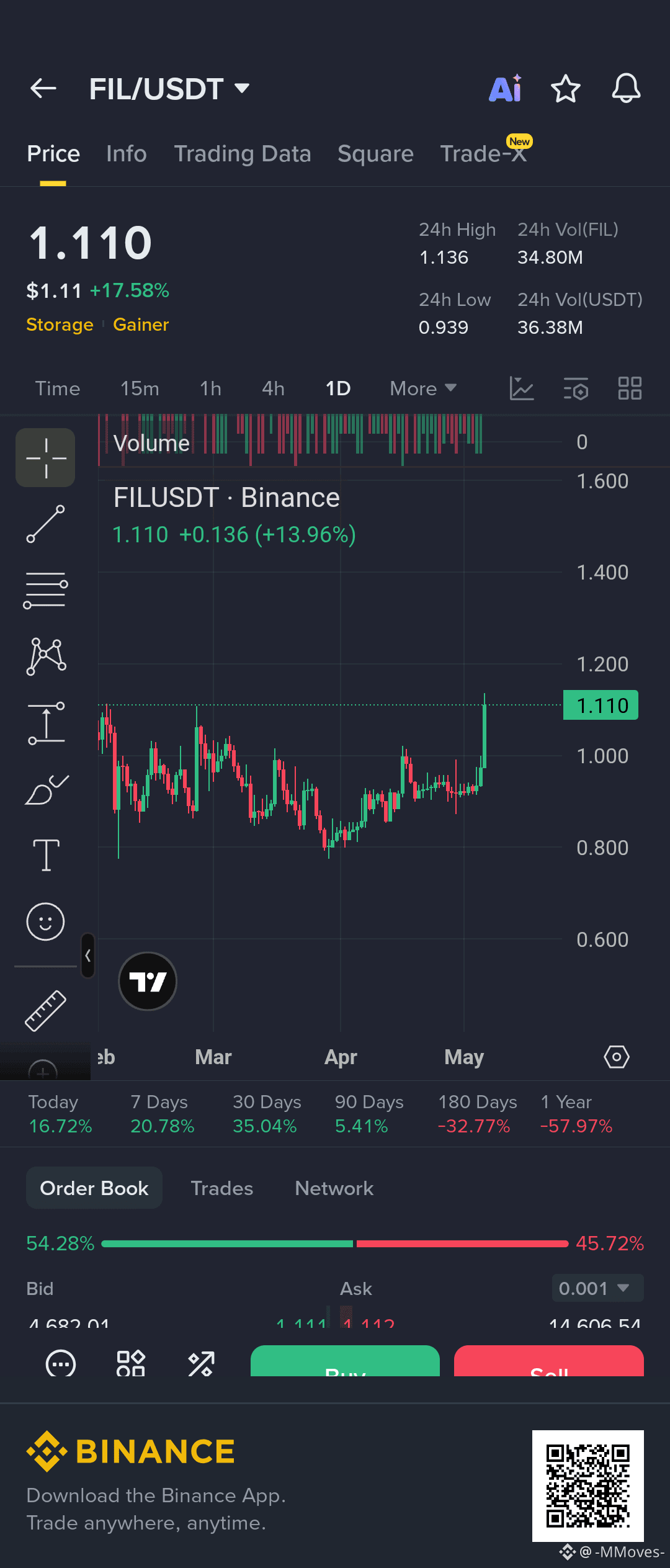The image size is (670, 1568).
Task: Go back using the left arrow
Action: tap(43, 89)
